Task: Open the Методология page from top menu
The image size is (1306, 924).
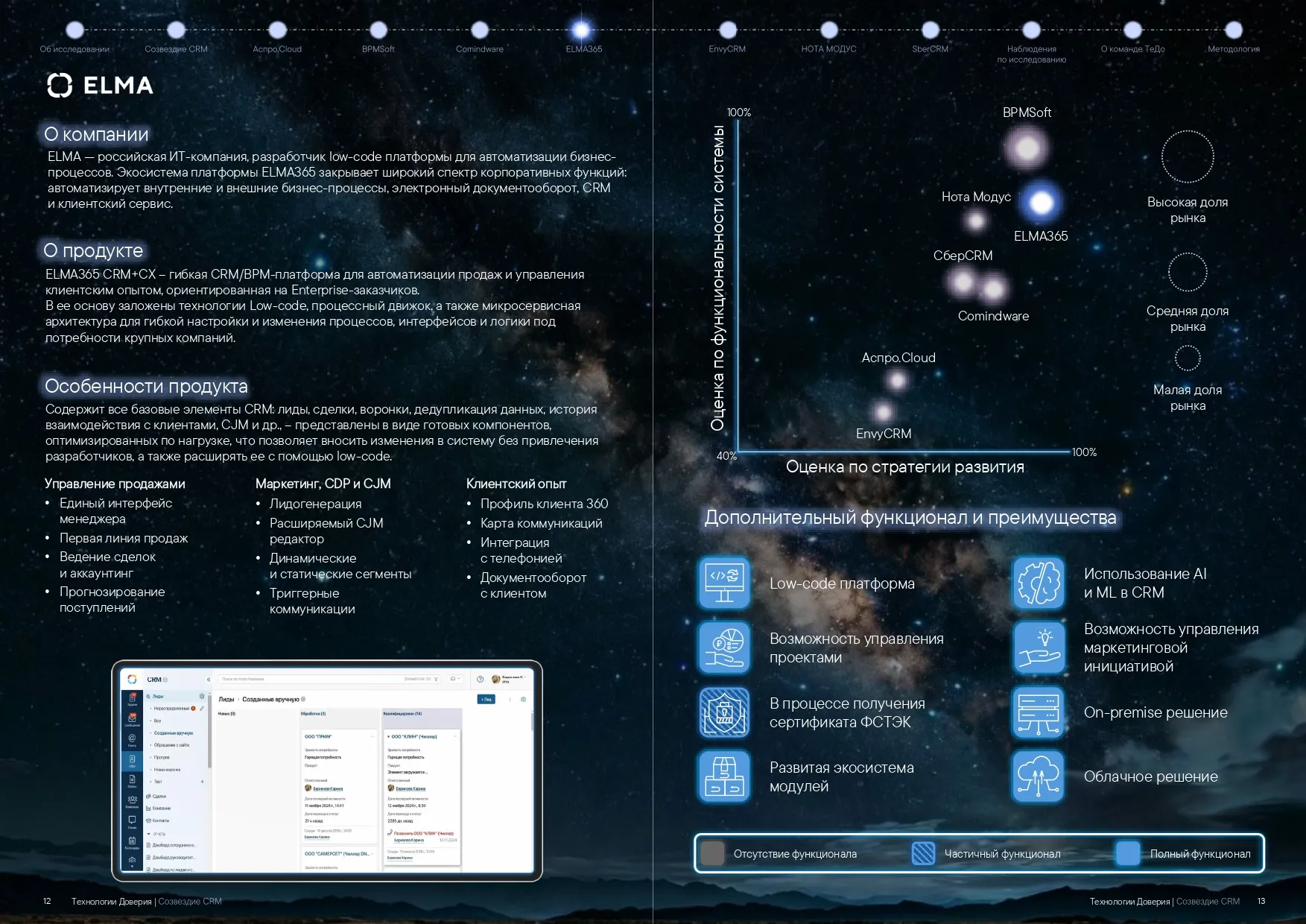Action: 1234,49
